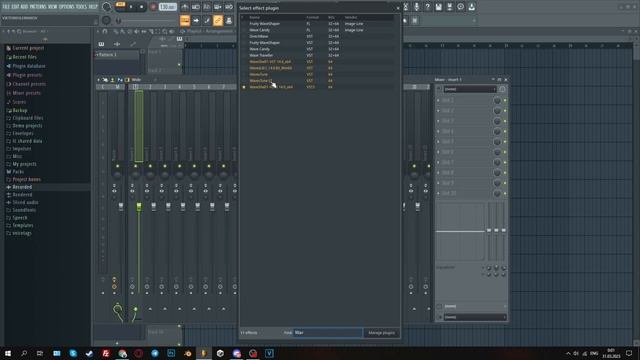Open effect slot preset dropdown in the Mixer Insert panel

tap(469, 89)
